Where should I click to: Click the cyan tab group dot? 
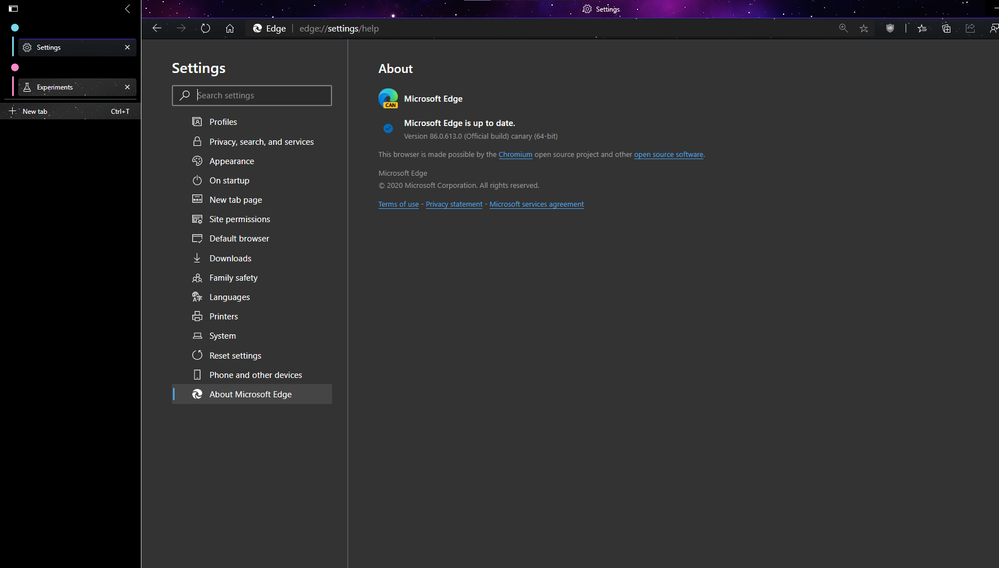click(15, 27)
